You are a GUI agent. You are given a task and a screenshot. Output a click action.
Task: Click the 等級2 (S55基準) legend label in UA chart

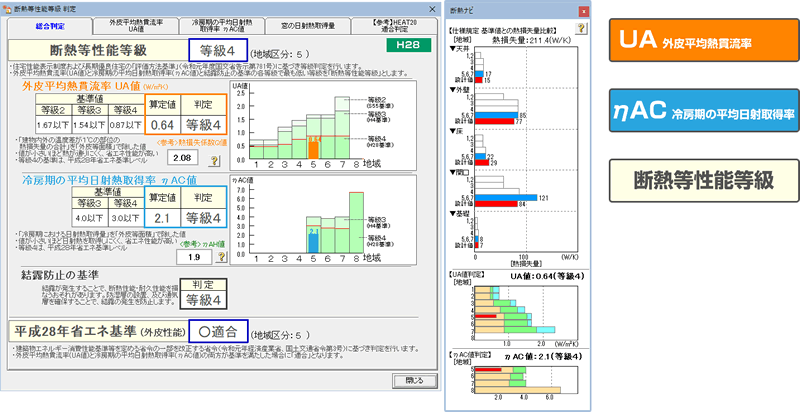tap(381, 102)
